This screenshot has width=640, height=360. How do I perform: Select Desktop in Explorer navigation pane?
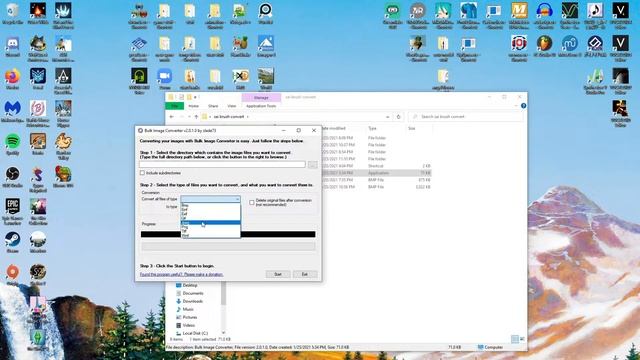coord(190,285)
